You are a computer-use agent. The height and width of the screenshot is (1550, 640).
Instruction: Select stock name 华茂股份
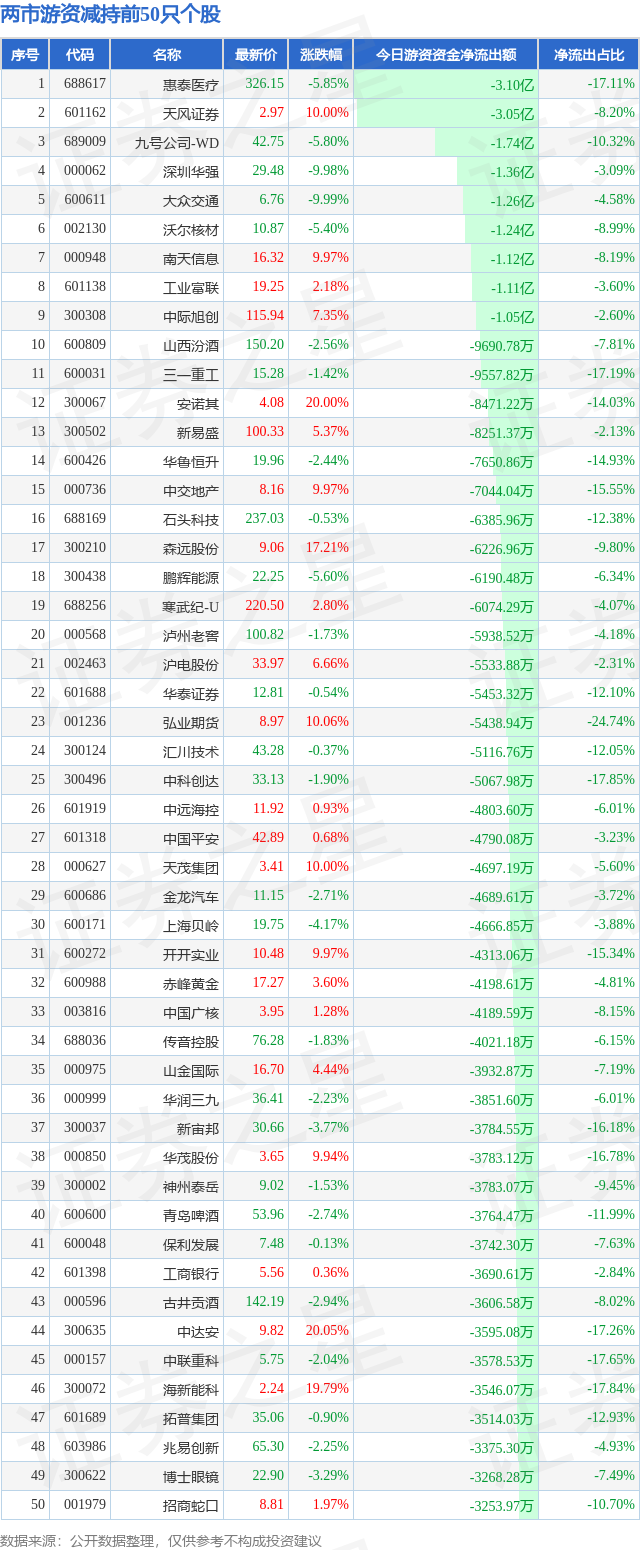pos(191,1157)
